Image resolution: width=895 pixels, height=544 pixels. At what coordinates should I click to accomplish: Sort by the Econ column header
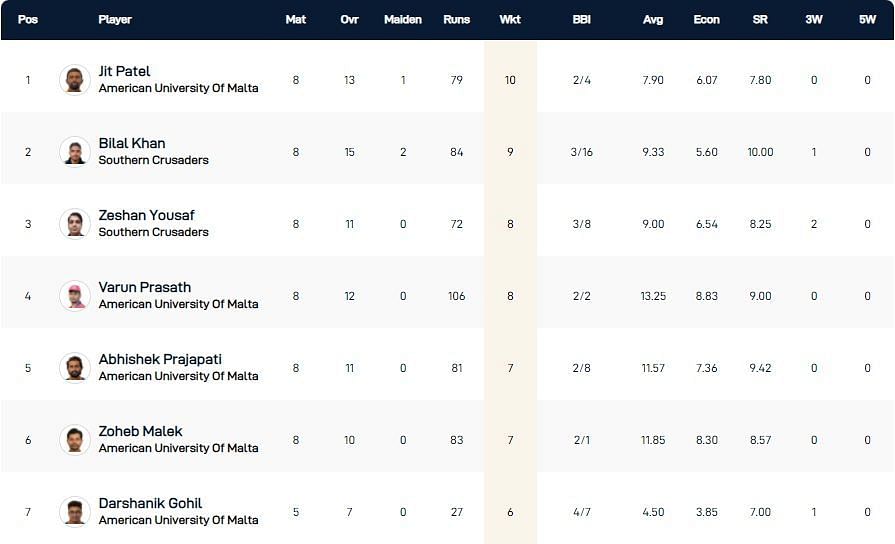[x=706, y=19]
